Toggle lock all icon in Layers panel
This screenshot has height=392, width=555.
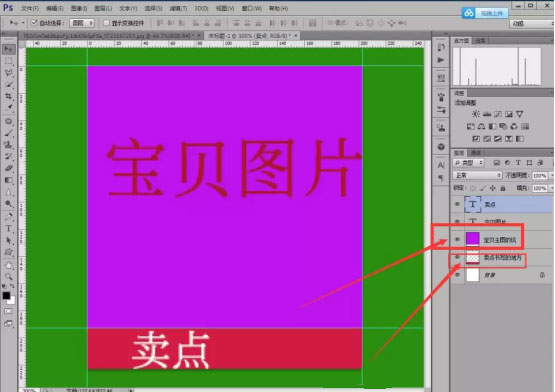tap(503, 188)
